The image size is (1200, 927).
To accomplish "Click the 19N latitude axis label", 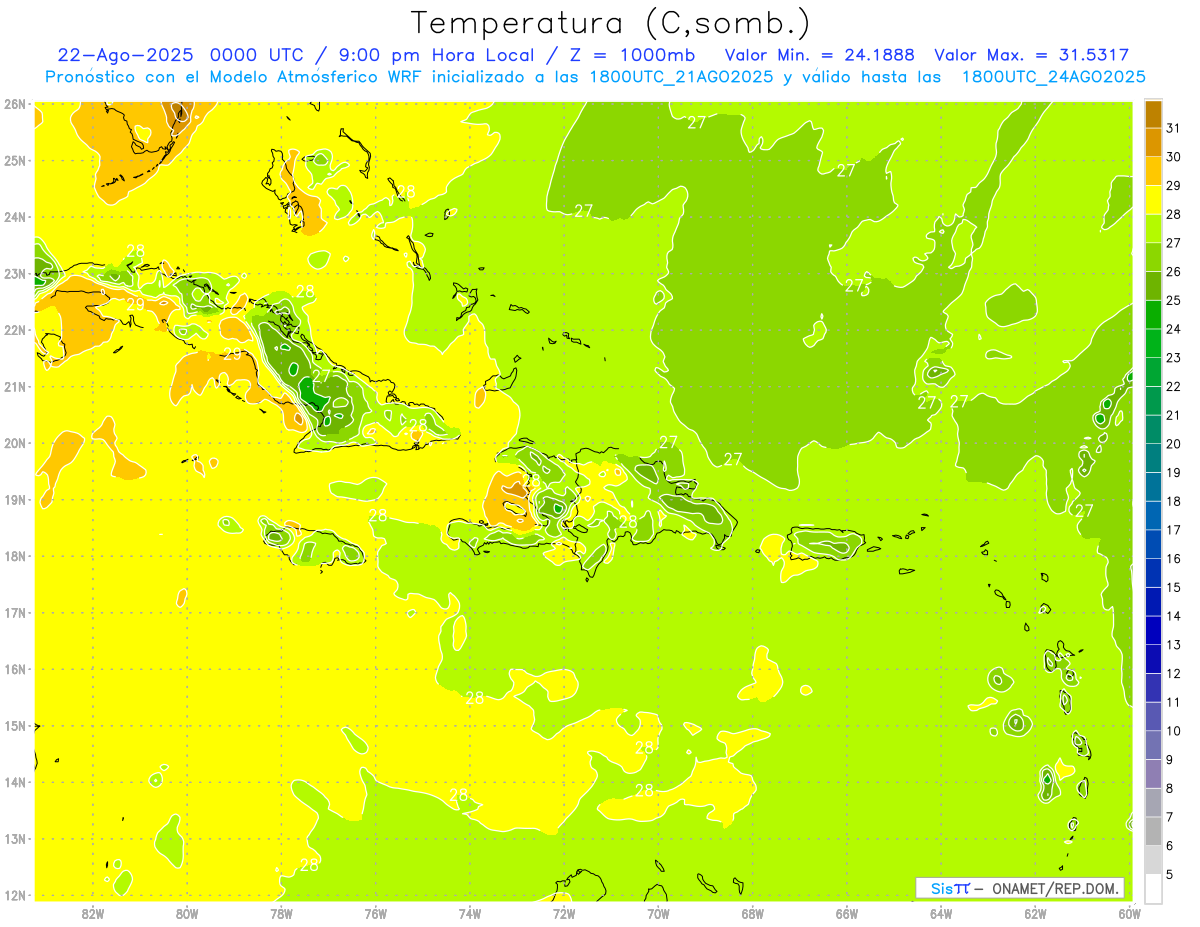I will pyautogui.click(x=15, y=500).
